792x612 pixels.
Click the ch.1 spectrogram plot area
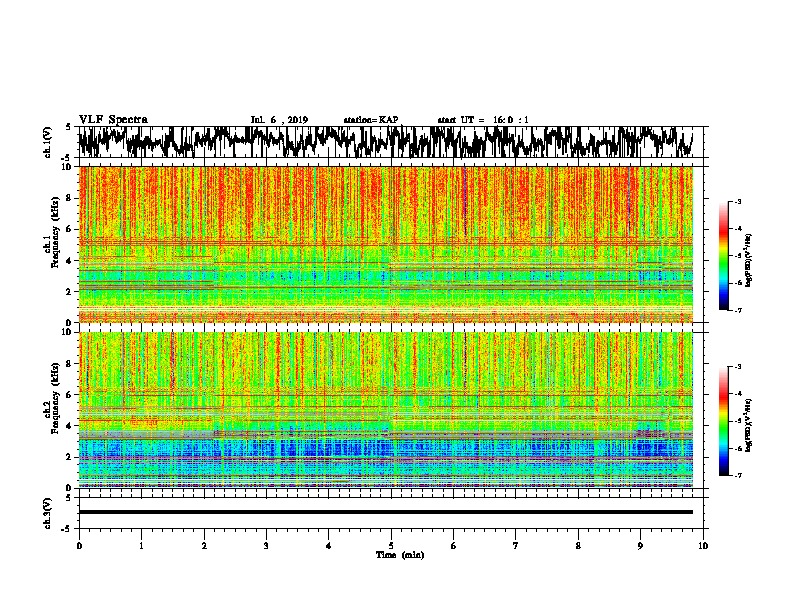click(x=385, y=244)
